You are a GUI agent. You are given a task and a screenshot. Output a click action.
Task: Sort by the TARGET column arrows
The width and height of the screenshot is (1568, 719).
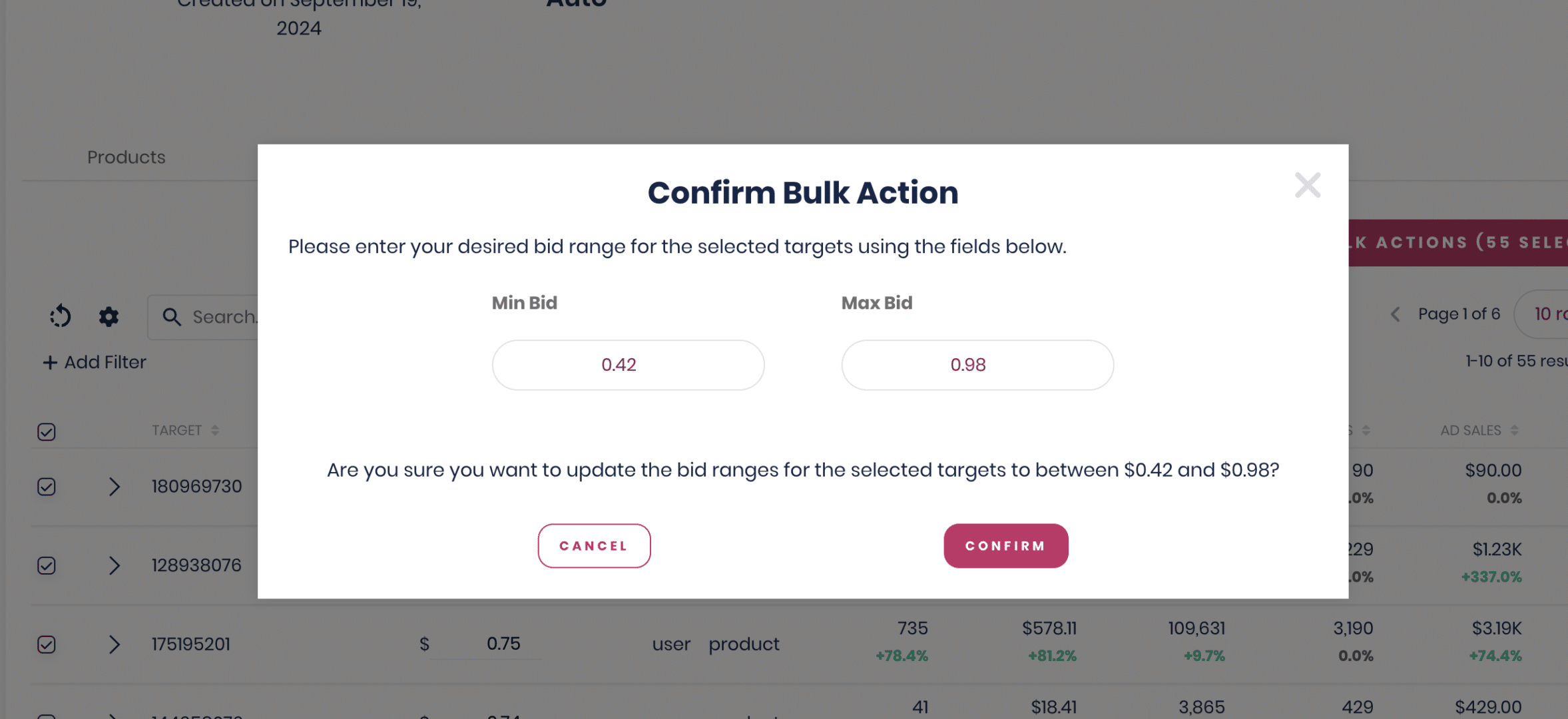(214, 431)
